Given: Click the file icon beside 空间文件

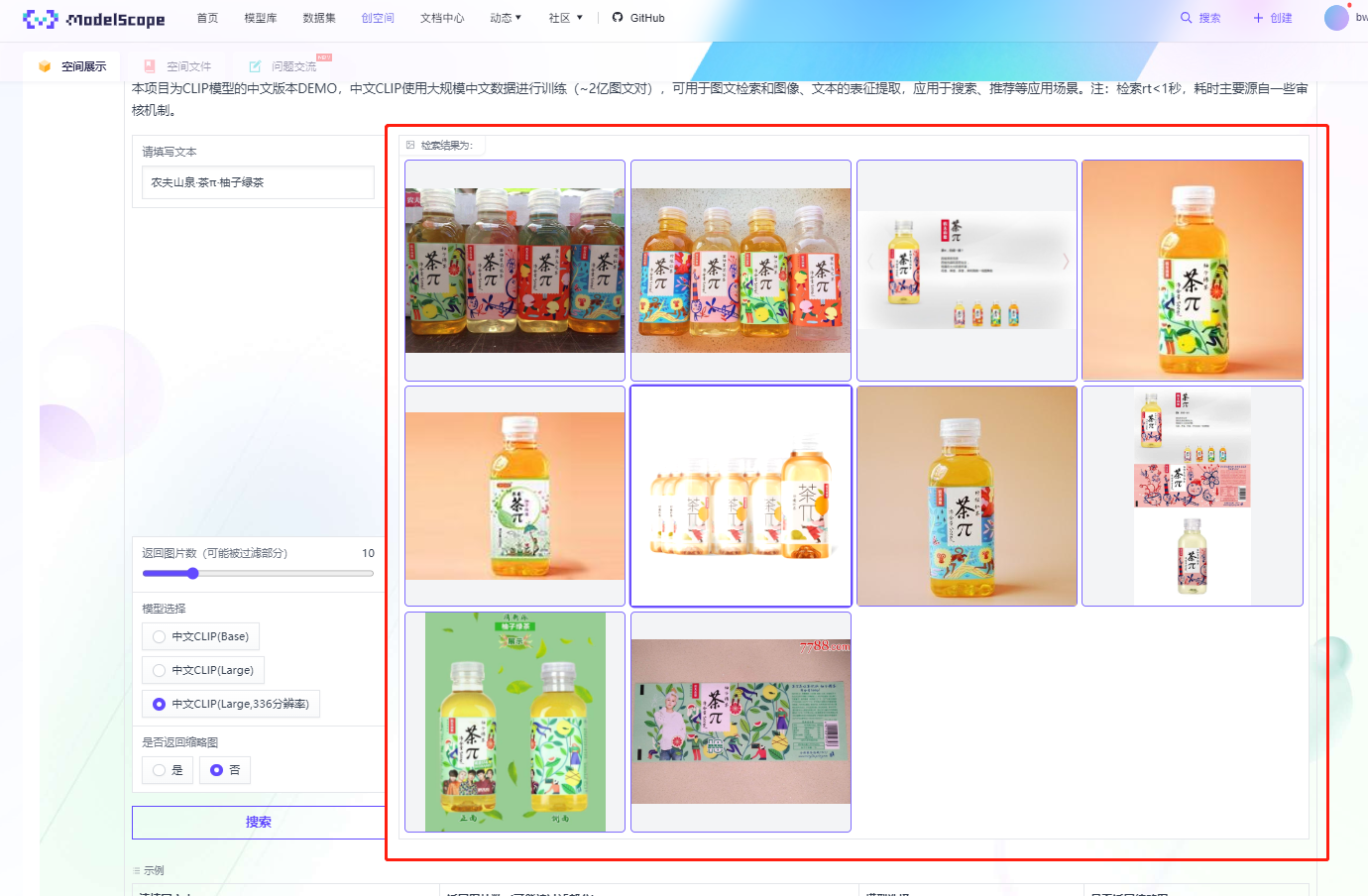Looking at the screenshot, I should [150, 66].
